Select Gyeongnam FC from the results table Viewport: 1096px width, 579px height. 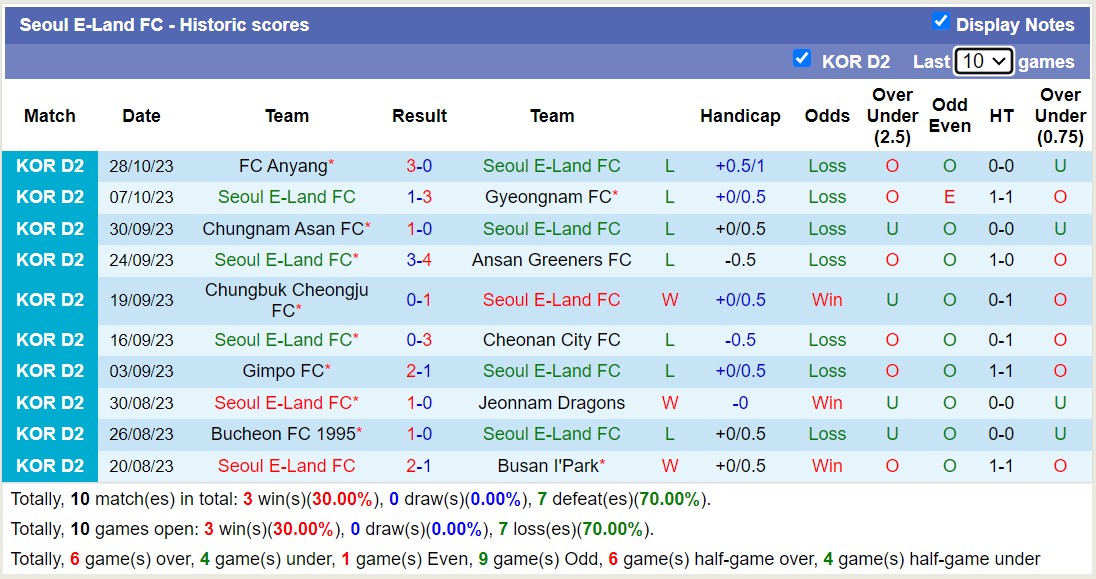click(549, 197)
